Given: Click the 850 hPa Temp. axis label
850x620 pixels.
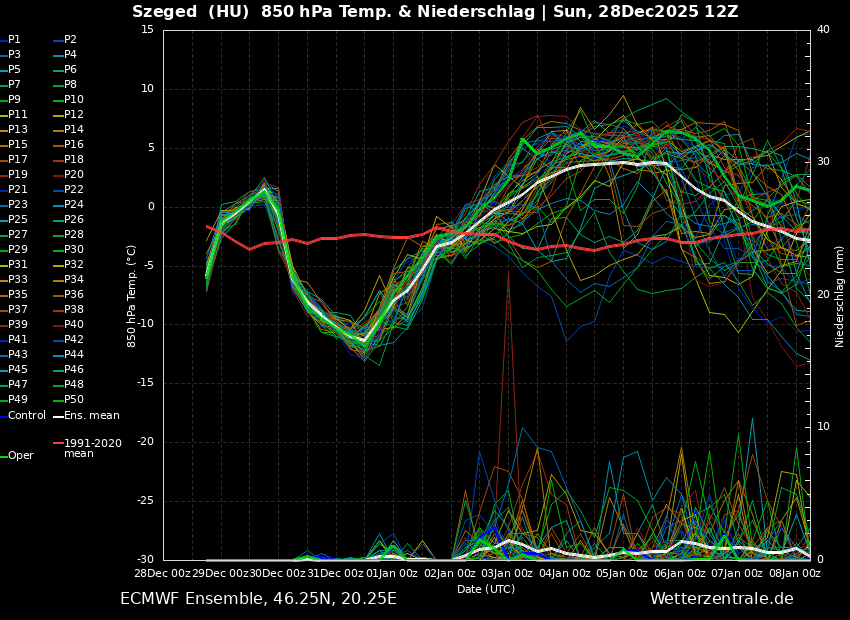Looking at the screenshot, I should click(132, 295).
